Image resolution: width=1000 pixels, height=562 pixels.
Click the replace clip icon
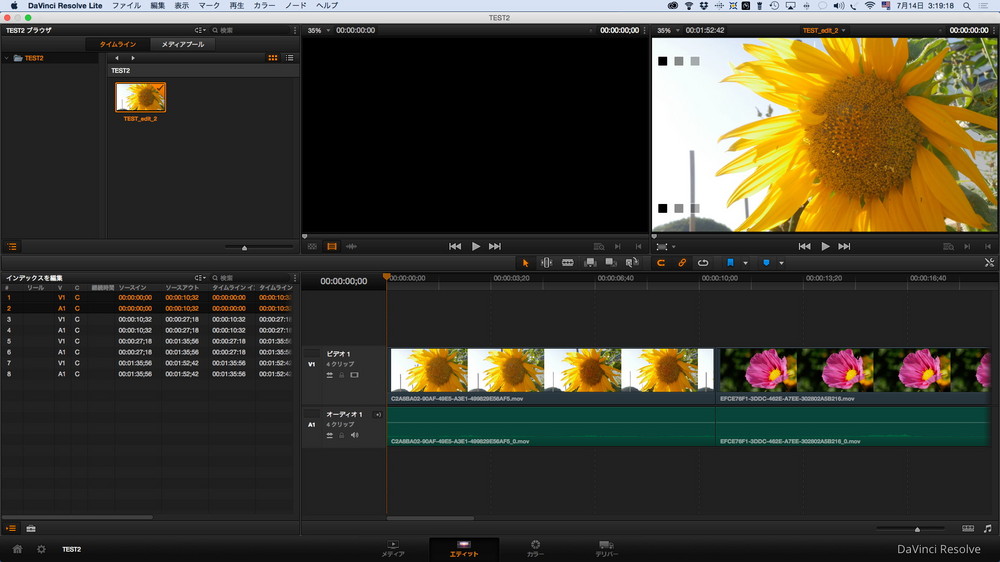coord(632,263)
